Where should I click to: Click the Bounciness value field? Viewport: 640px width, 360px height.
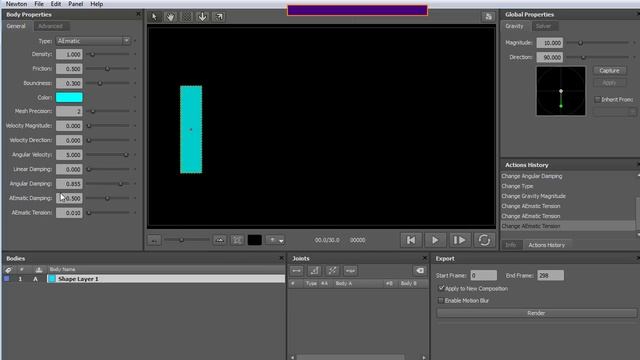click(69, 83)
